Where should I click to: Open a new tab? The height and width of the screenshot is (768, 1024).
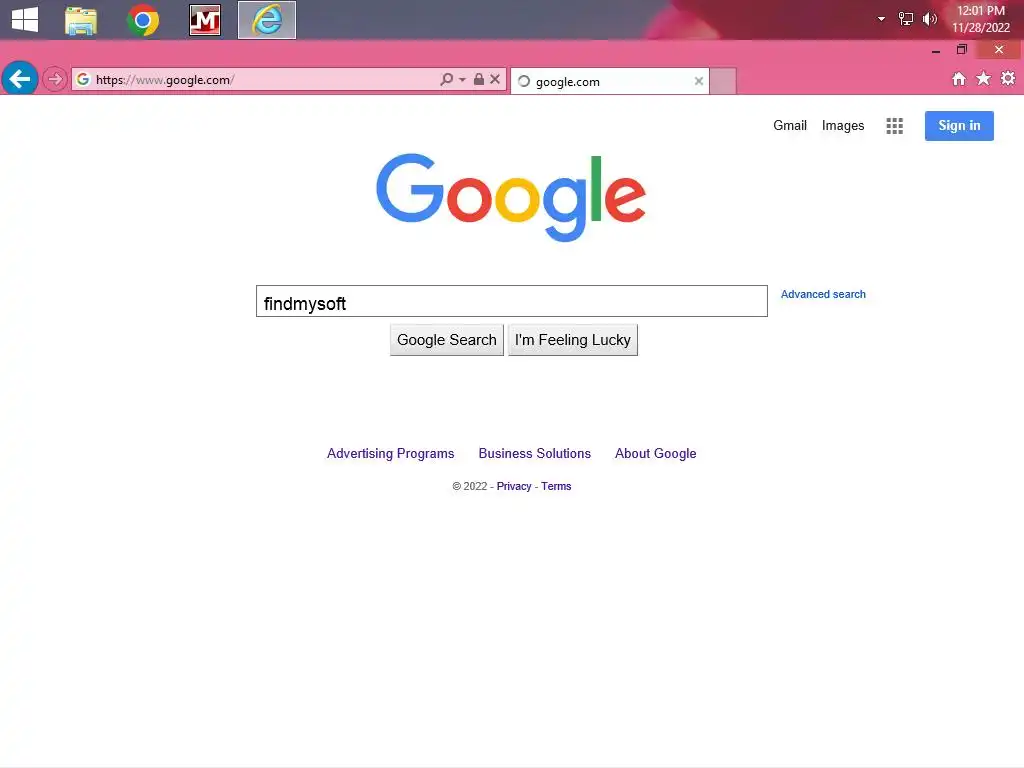tap(723, 82)
